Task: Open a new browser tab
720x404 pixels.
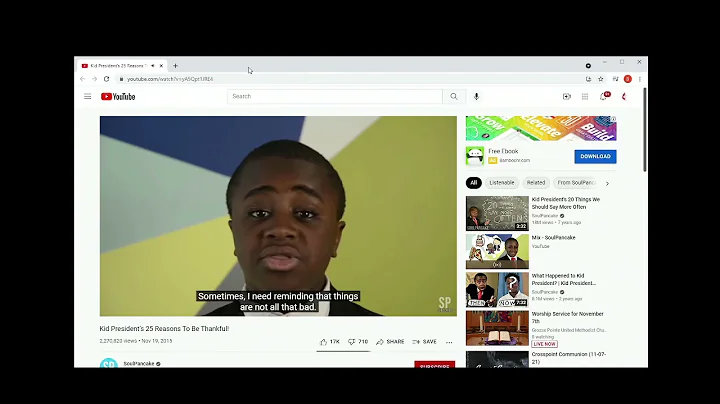Action: tap(175, 66)
